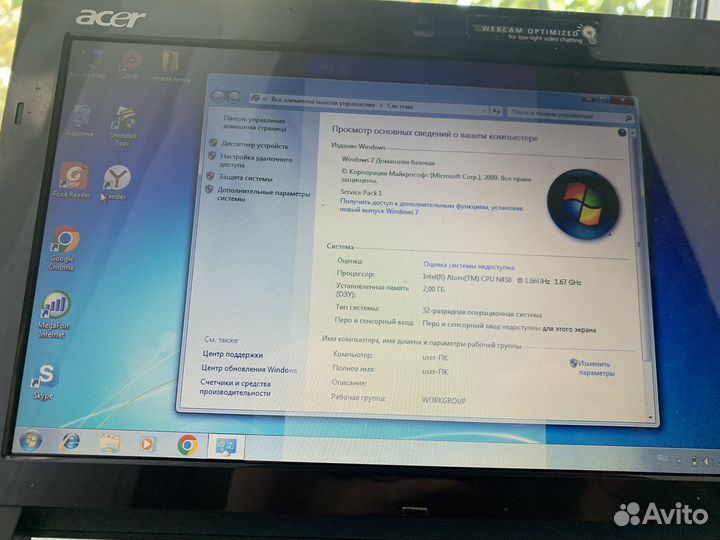Open Счетчики и средства производительности link
Image resolution: width=720 pixels, height=540 pixels.
[x=235, y=388]
